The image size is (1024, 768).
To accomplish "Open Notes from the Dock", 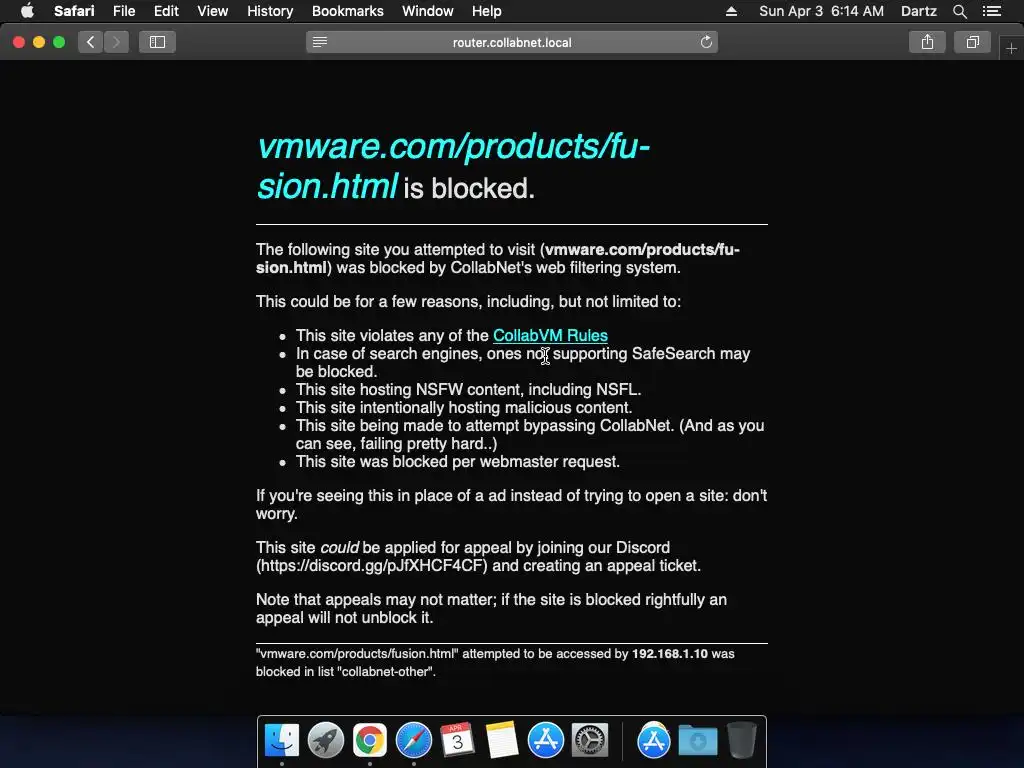I will point(502,740).
